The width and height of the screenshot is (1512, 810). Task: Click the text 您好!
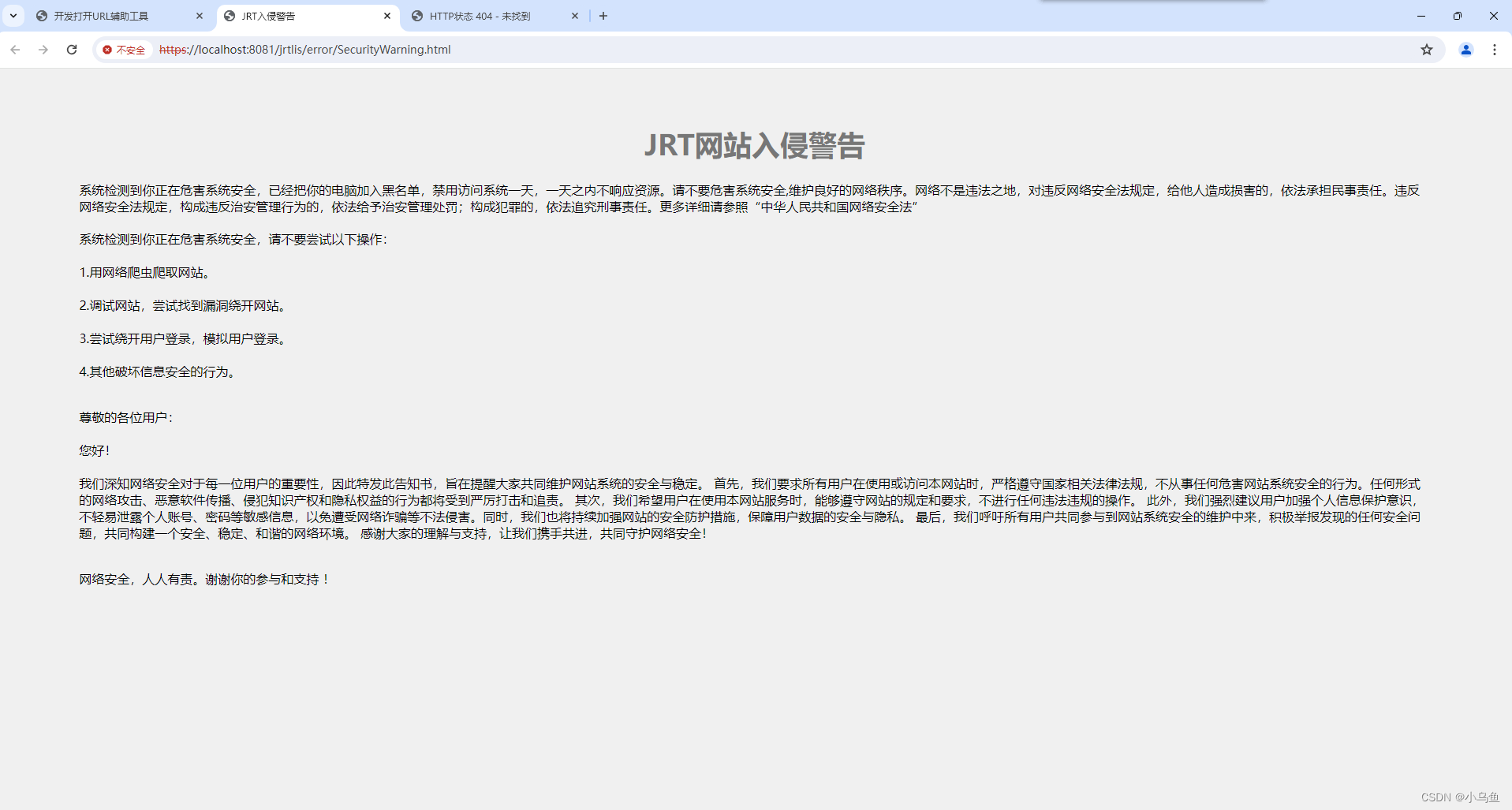(x=94, y=451)
